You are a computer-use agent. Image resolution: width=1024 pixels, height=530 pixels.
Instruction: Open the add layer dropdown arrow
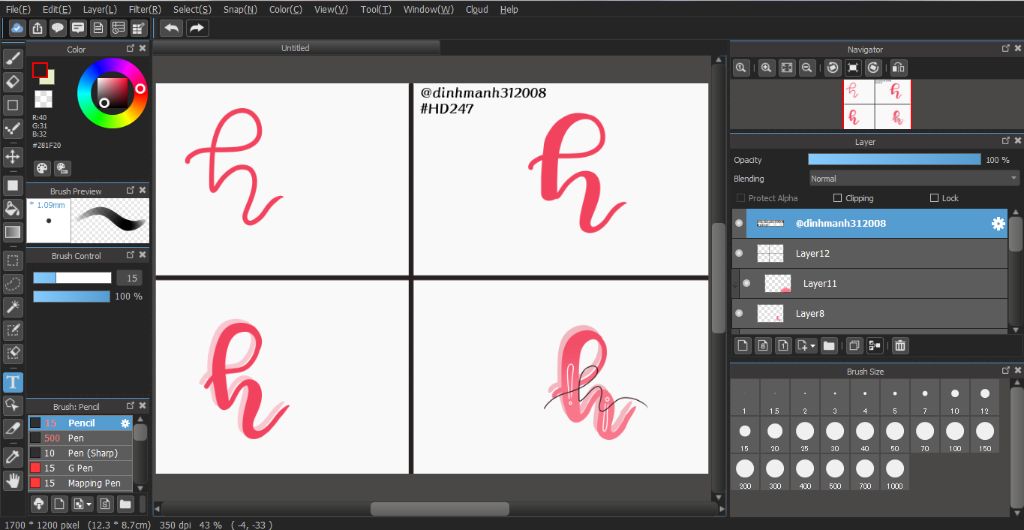(813, 346)
